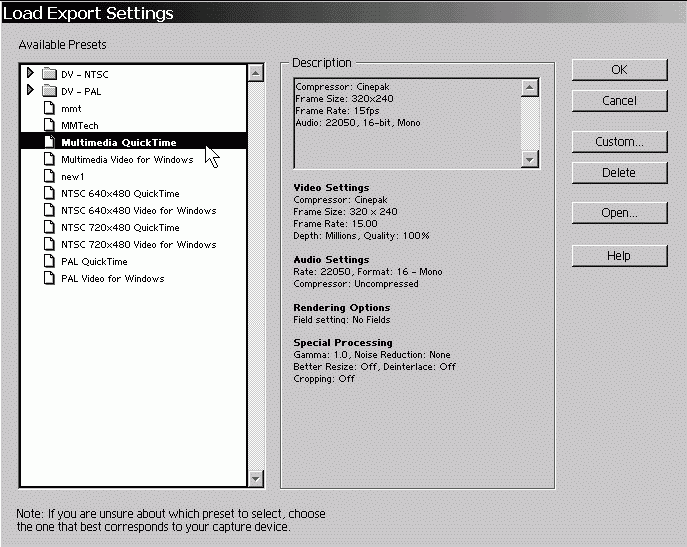Delete the selected preset

pos(619,173)
